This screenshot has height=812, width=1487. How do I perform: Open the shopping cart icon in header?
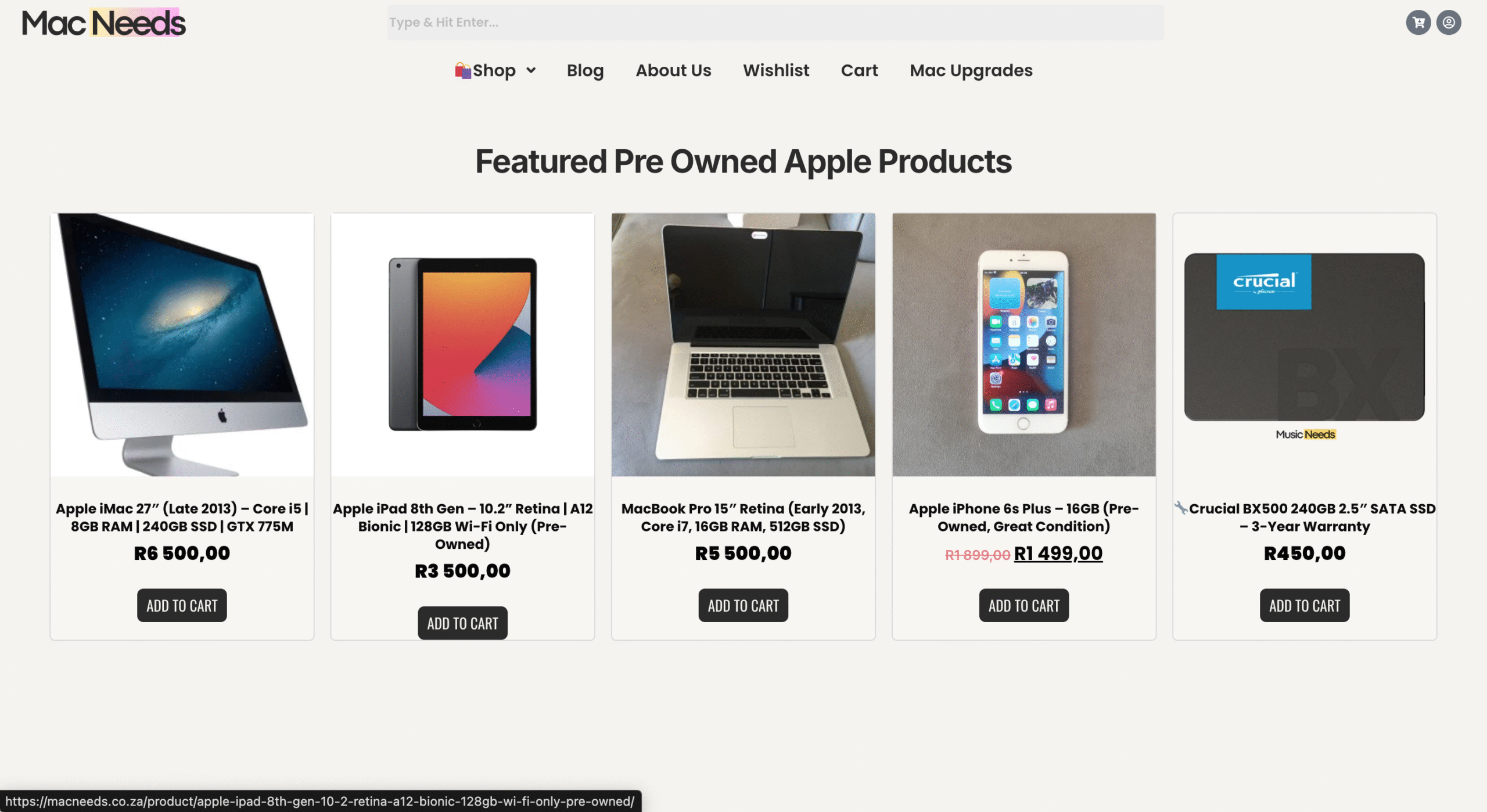(1418, 23)
